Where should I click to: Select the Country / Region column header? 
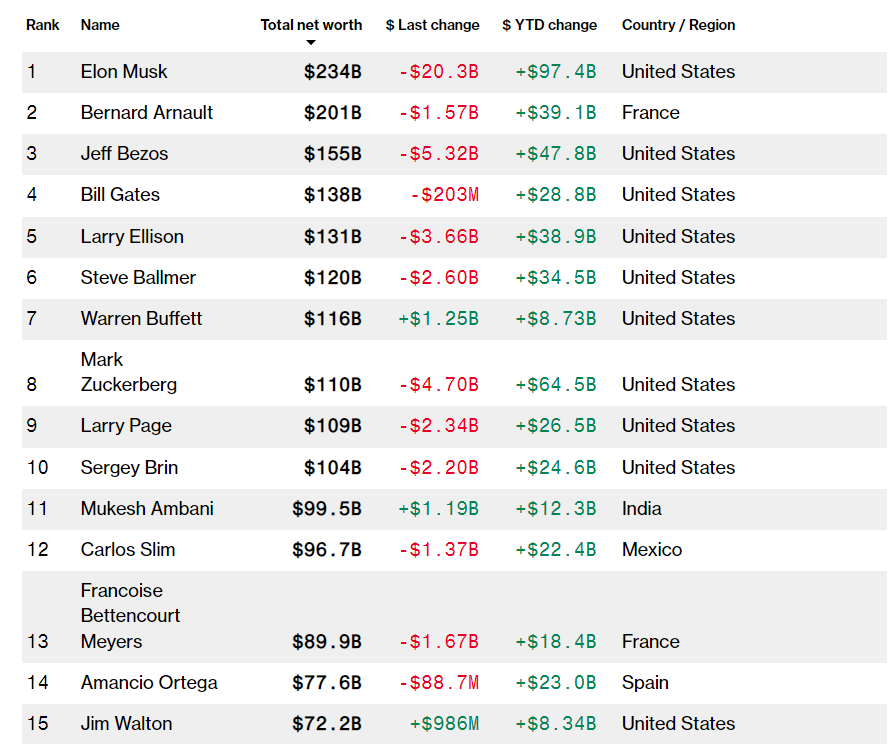678,25
